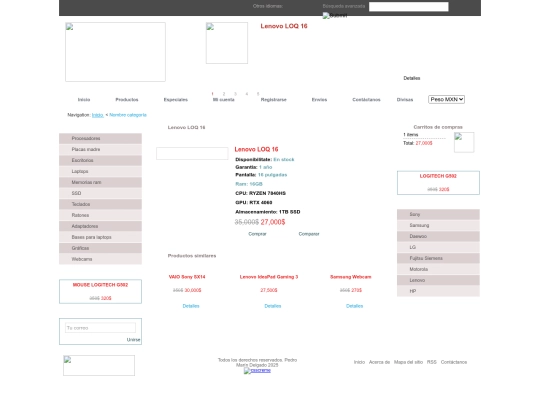The image size is (540, 405).
Task: Open the Contáctanos menu item
Action: (x=366, y=100)
